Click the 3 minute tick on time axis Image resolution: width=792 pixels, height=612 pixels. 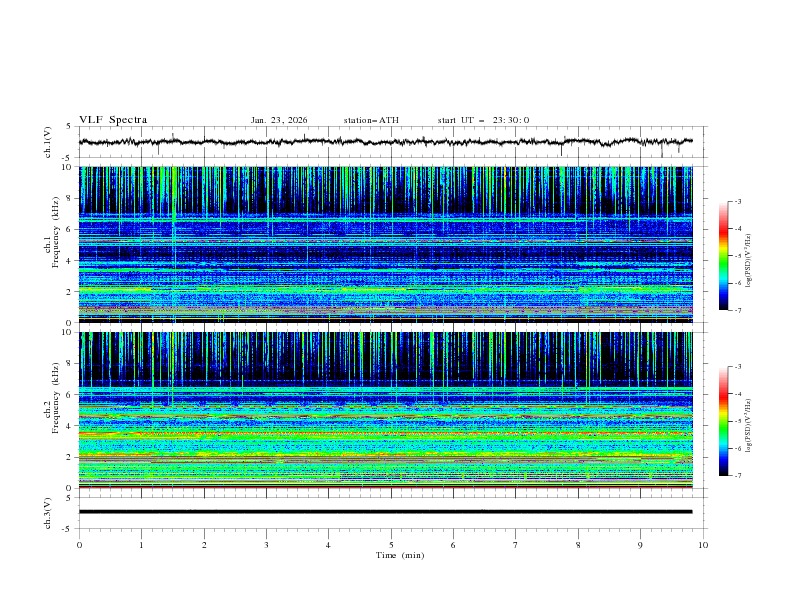(x=266, y=545)
